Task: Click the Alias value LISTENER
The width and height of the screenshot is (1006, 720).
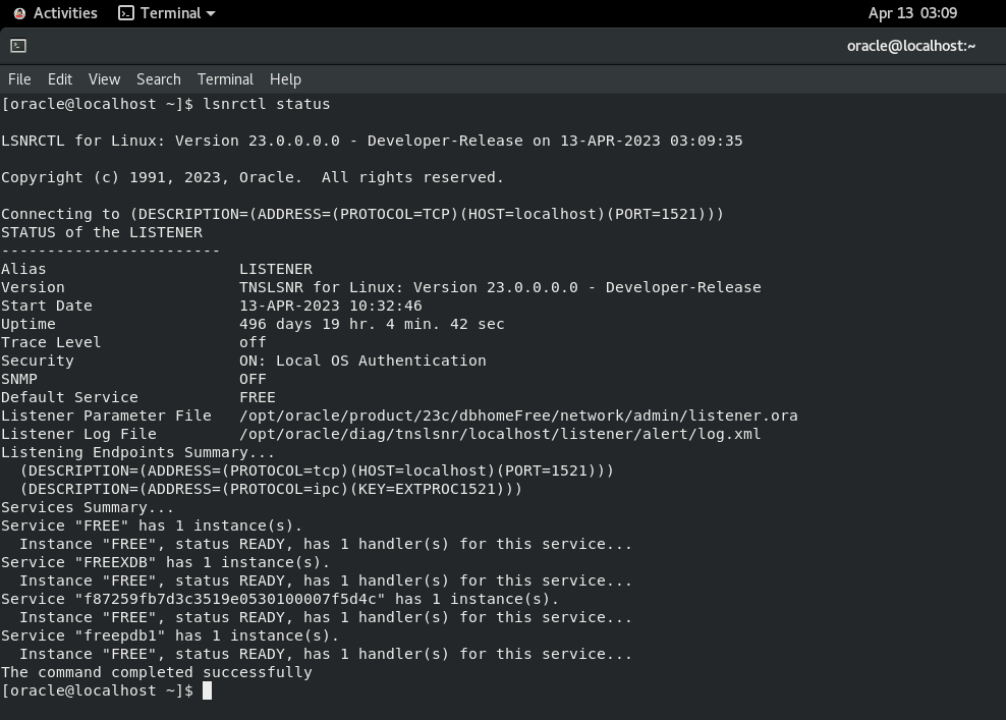Action: click(276, 269)
